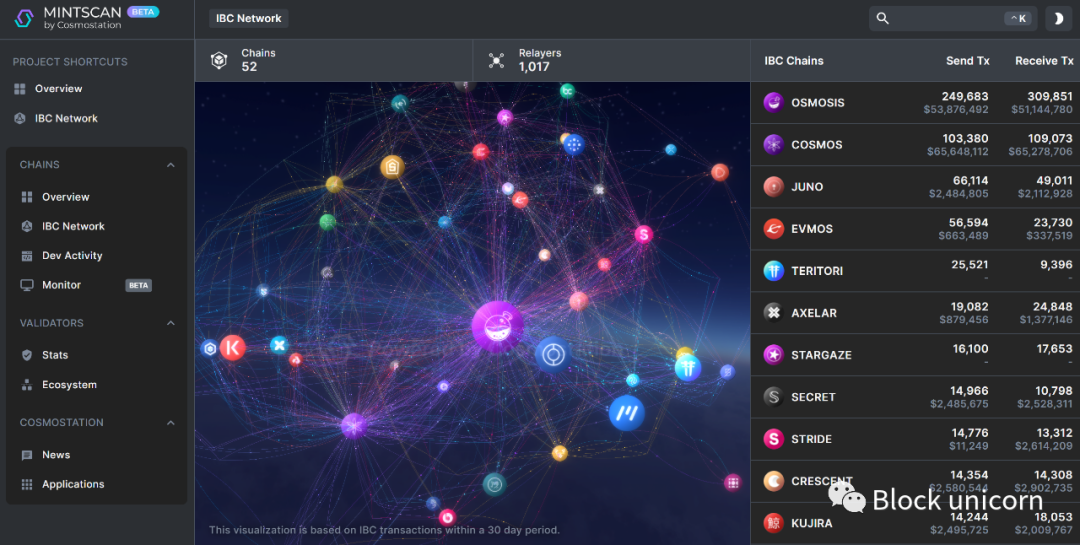
Task: Collapse the CHAINS section chevron
Action: (171, 165)
